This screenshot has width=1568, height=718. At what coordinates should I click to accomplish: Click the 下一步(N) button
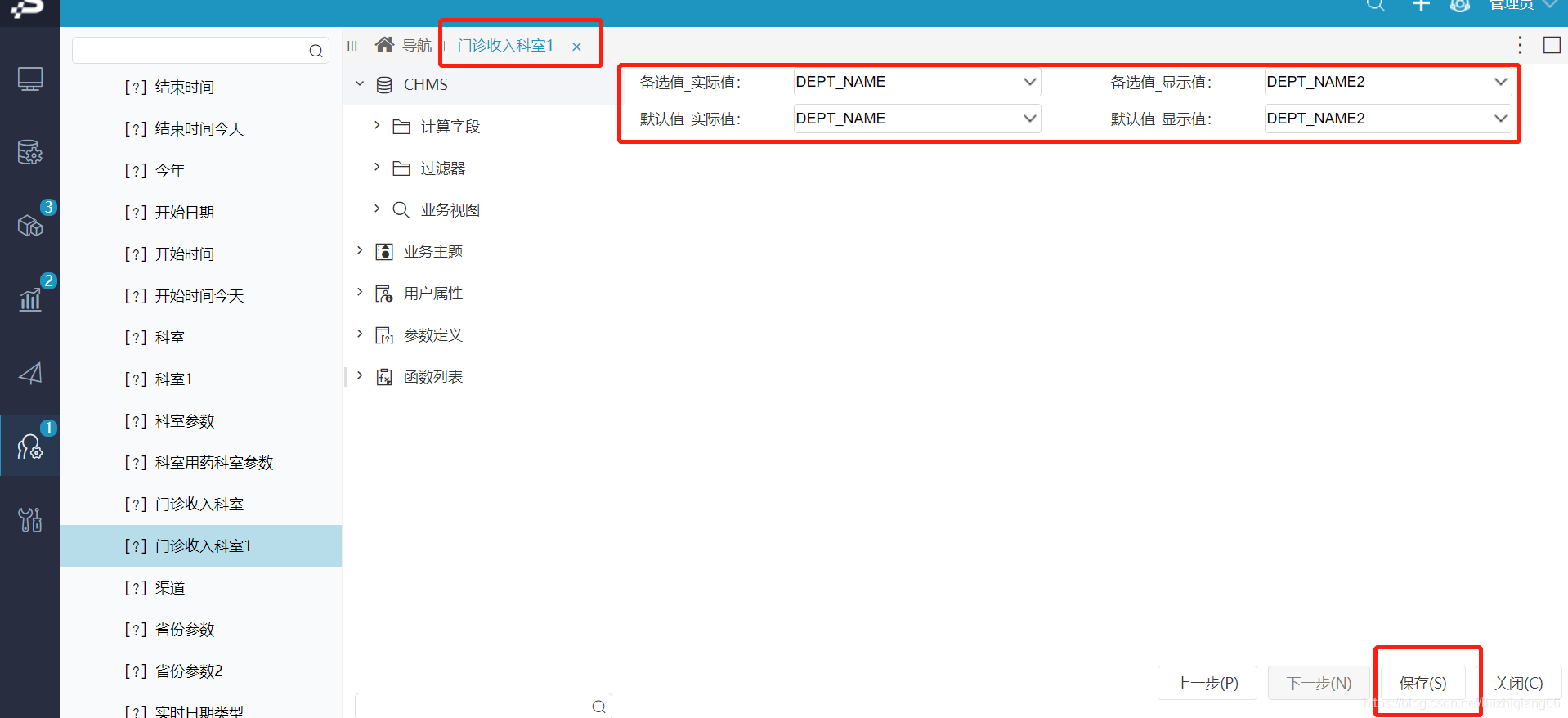click(1319, 683)
